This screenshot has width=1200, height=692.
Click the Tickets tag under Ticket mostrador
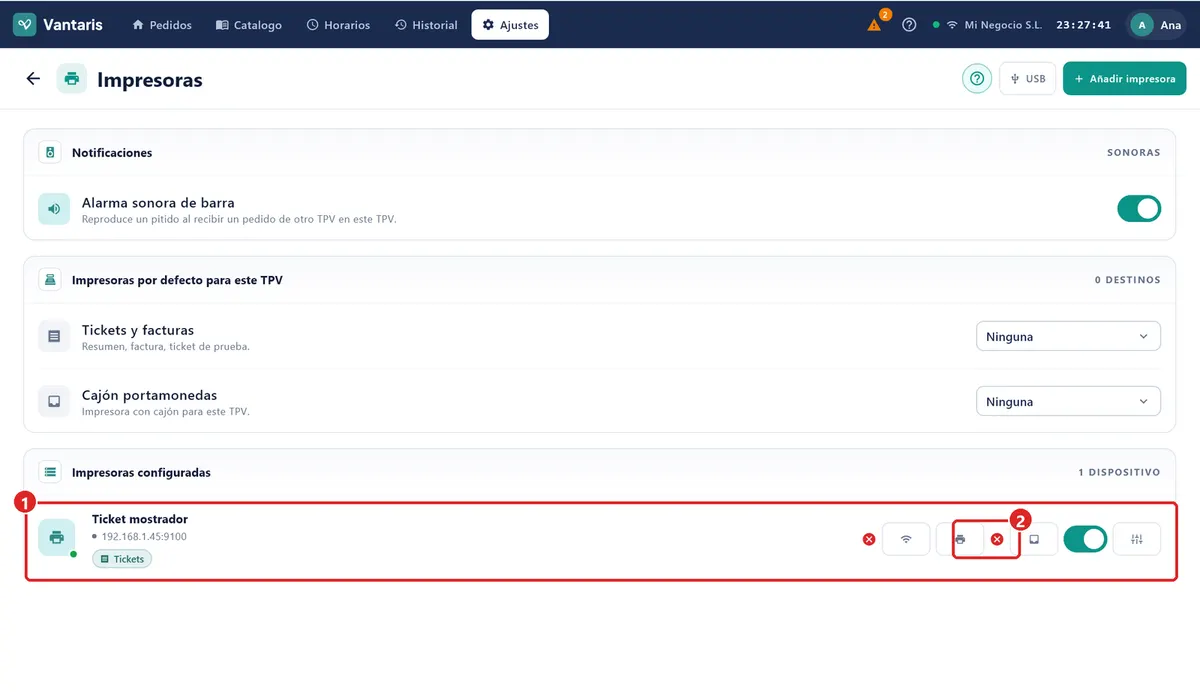pos(122,559)
